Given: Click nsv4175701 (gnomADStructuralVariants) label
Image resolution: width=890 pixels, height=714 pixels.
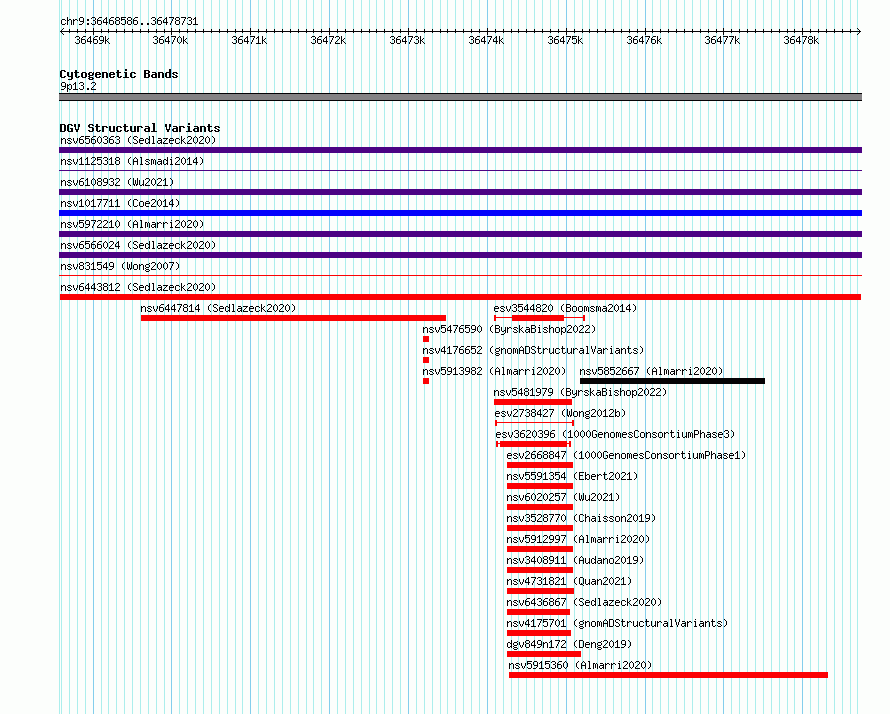Looking at the screenshot, I should pos(617,623).
